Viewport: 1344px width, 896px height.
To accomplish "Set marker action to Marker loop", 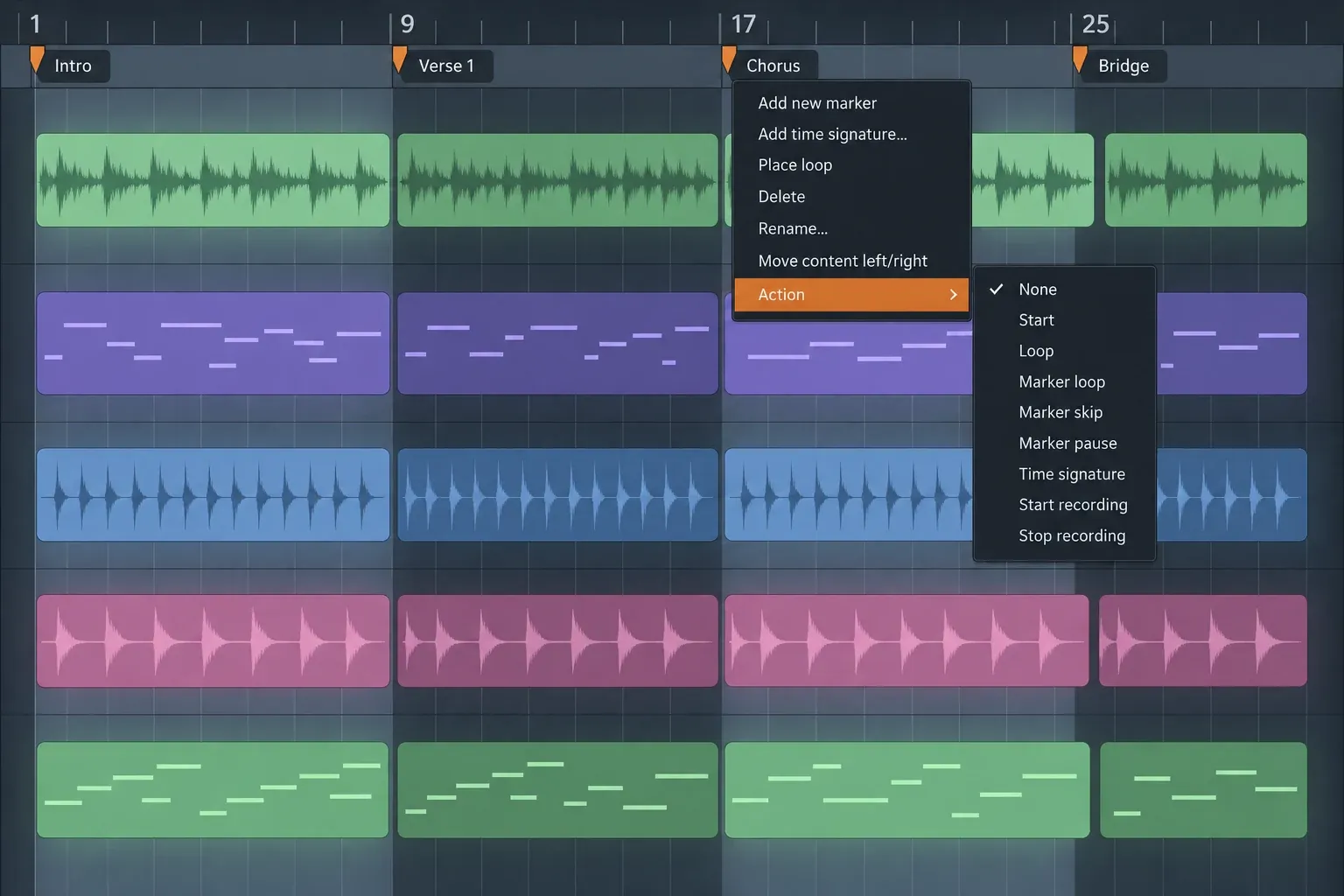I will (x=1064, y=381).
